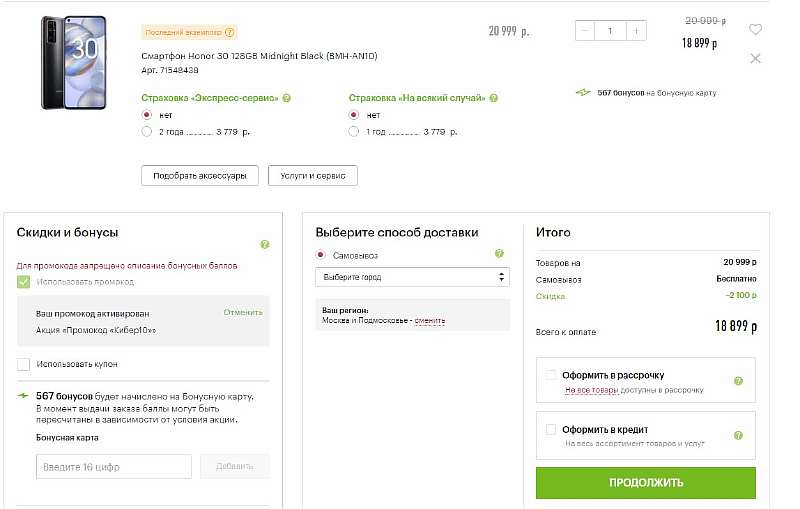Enable the Использовать купон checkbox
The image size is (800, 509).
click(x=24, y=364)
